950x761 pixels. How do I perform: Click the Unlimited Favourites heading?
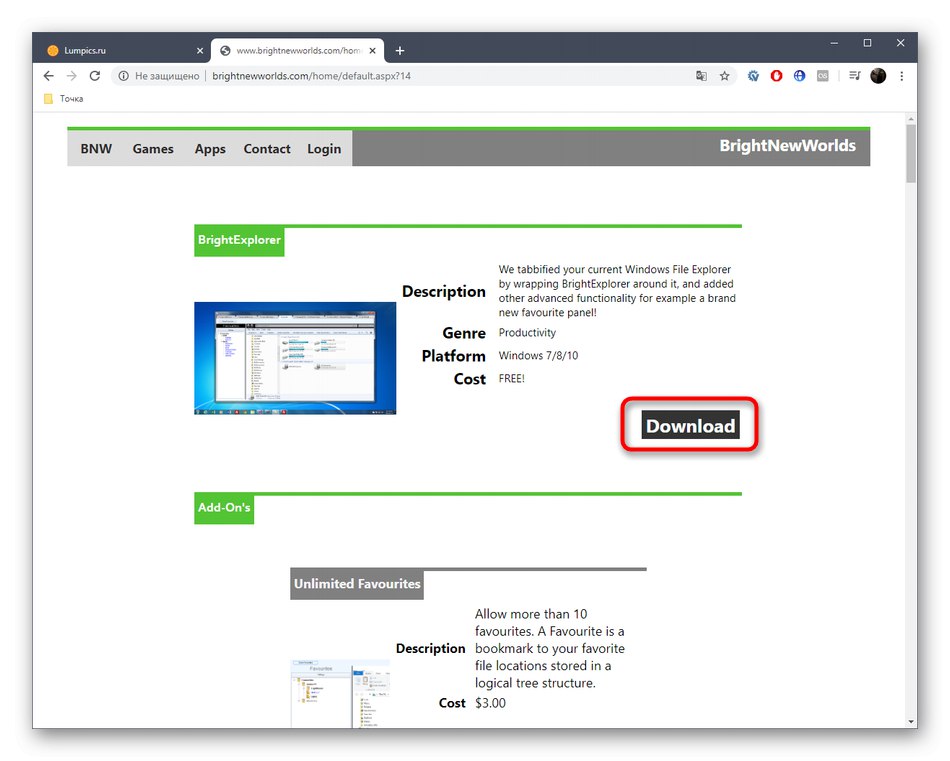click(x=357, y=584)
